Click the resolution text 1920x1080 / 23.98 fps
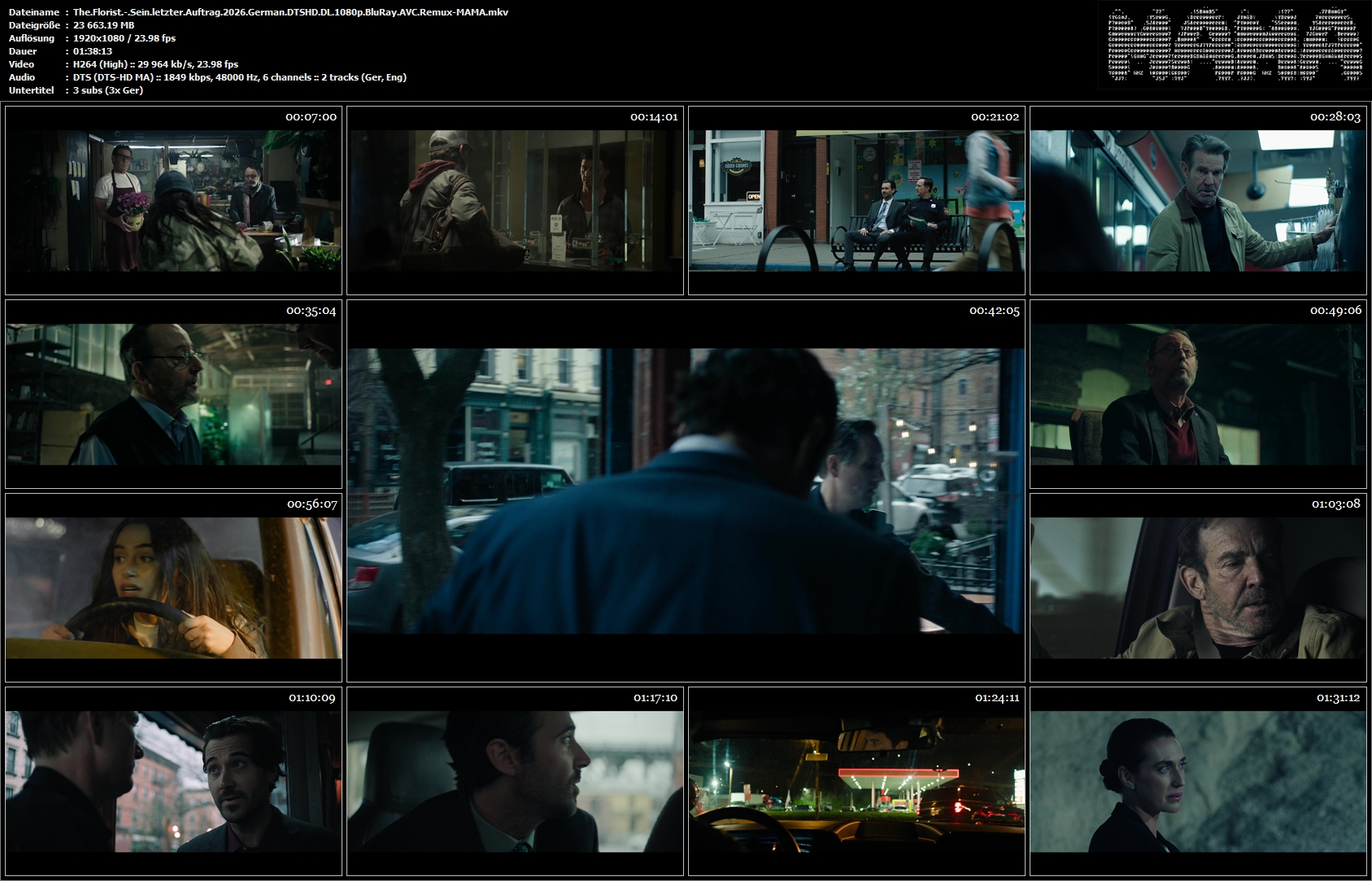Viewport: 1372px width, 881px height. tap(124, 38)
